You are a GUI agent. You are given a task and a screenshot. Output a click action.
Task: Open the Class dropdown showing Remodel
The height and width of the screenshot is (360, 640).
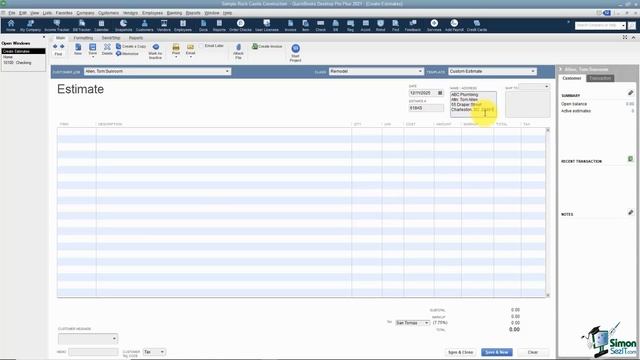tap(420, 71)
